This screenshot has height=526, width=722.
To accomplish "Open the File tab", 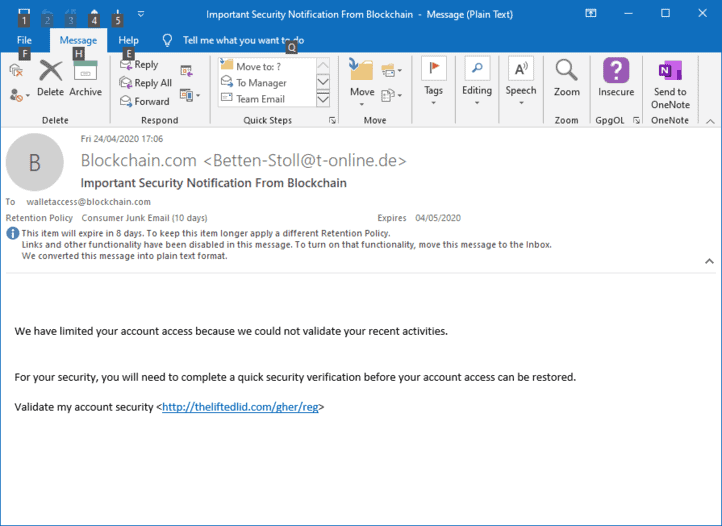I will pos(24,40).
